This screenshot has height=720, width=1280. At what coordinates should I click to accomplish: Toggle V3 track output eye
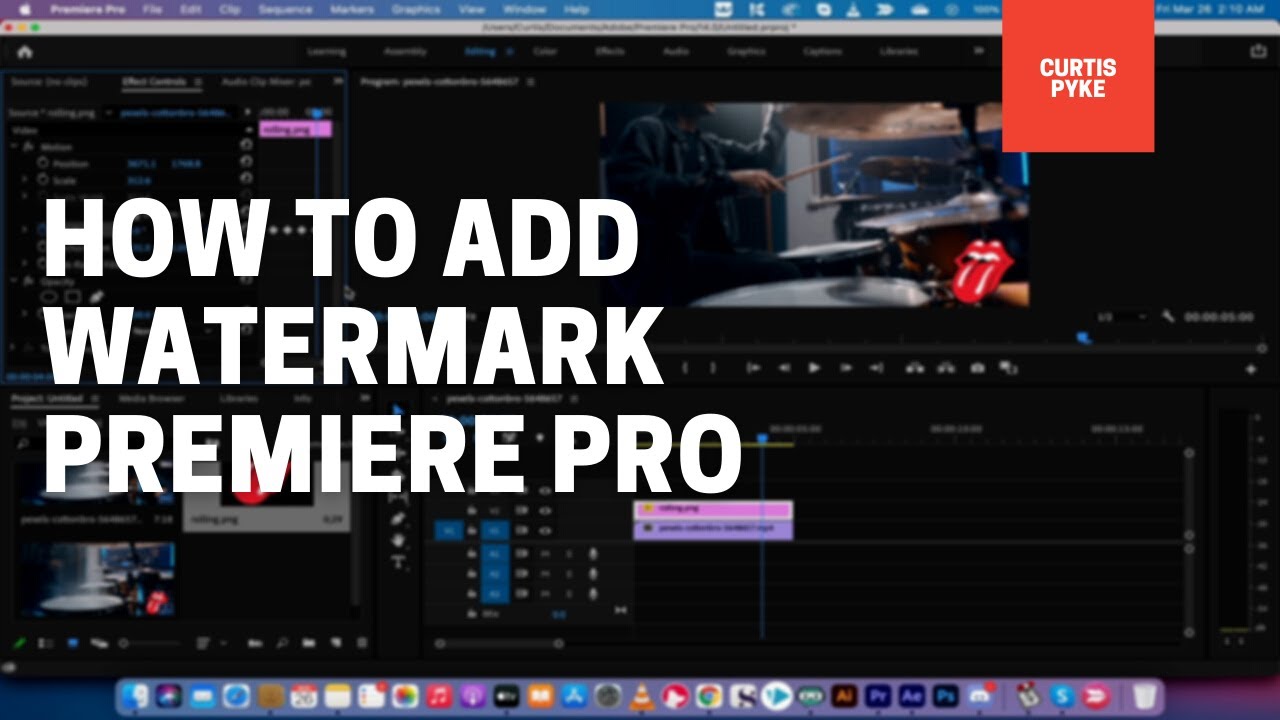click(545, 491)
